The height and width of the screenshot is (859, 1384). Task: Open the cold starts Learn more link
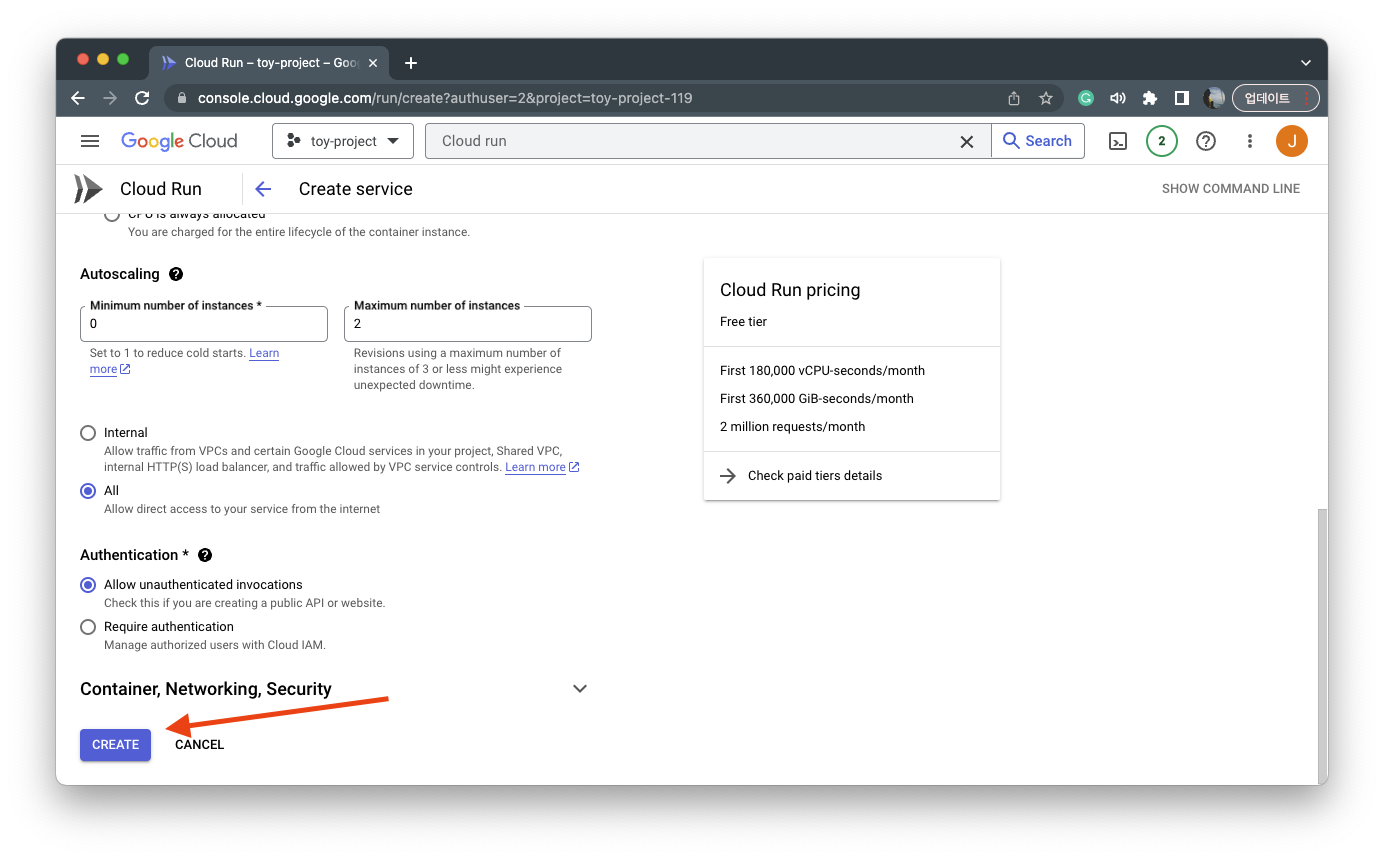point(264,353)
